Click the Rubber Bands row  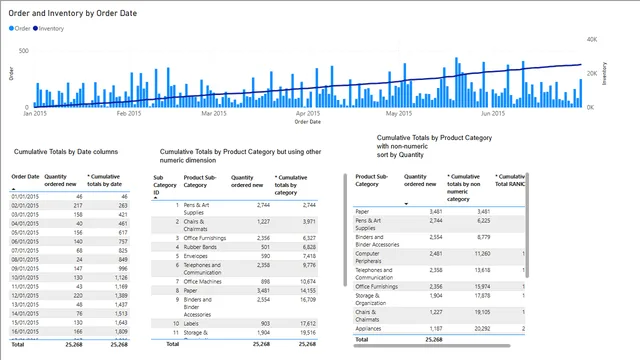click(x=234, y=247)
